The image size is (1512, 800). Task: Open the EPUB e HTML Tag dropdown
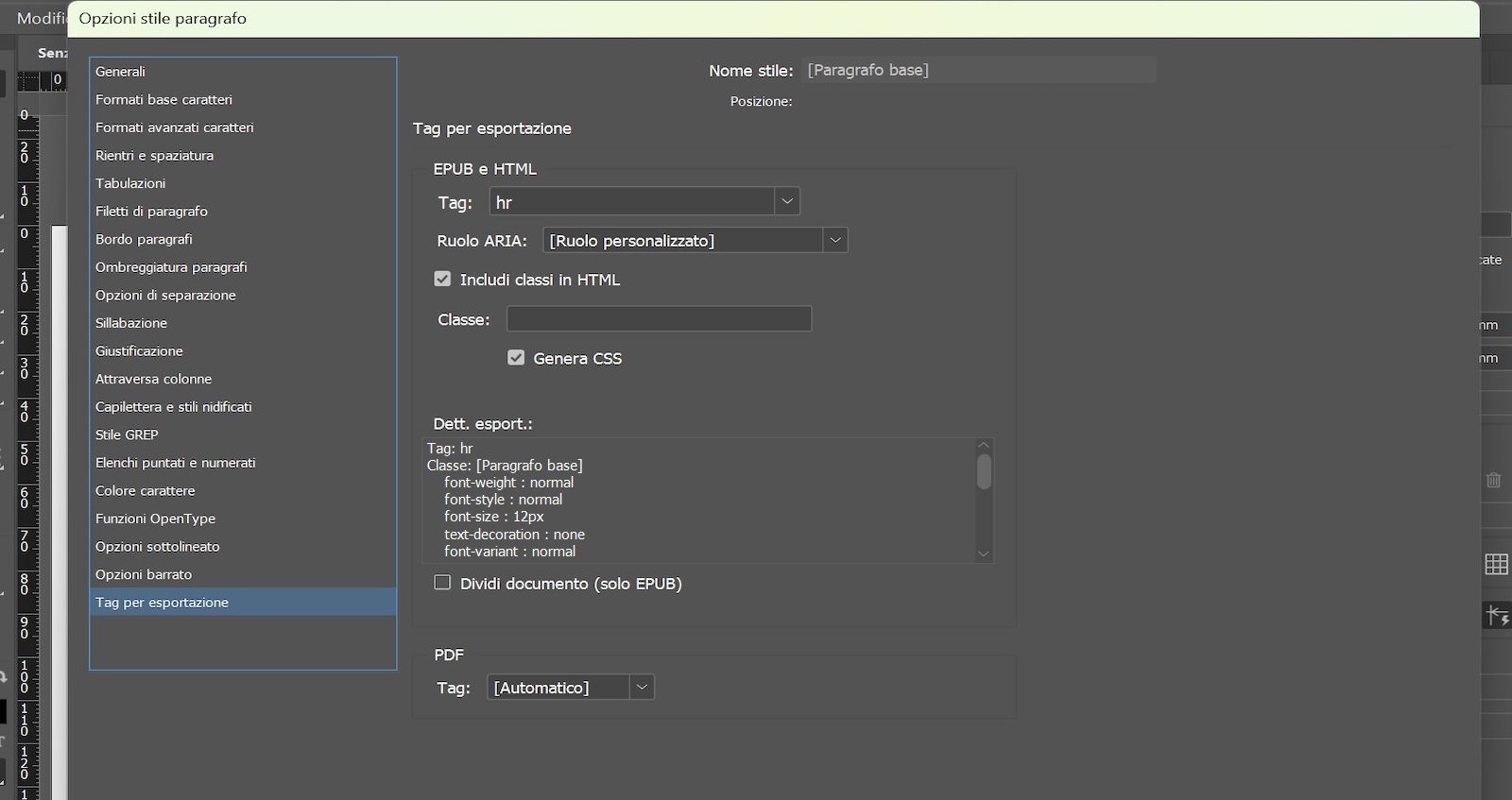786,201
